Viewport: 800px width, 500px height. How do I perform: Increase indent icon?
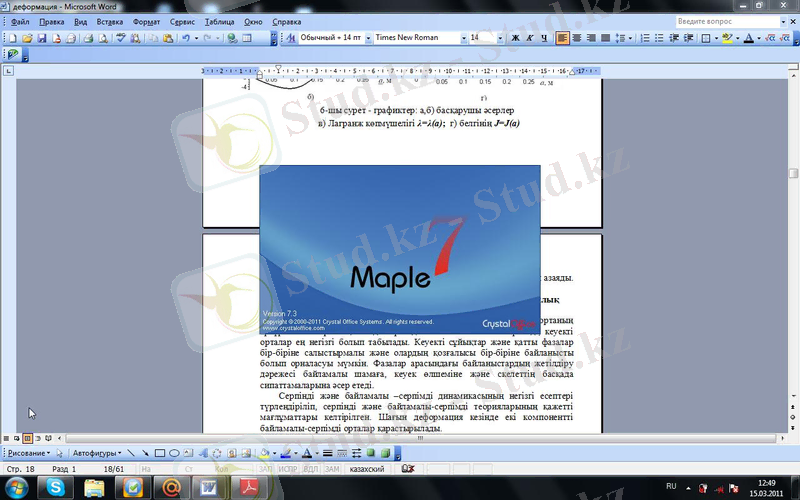(689, 38)
